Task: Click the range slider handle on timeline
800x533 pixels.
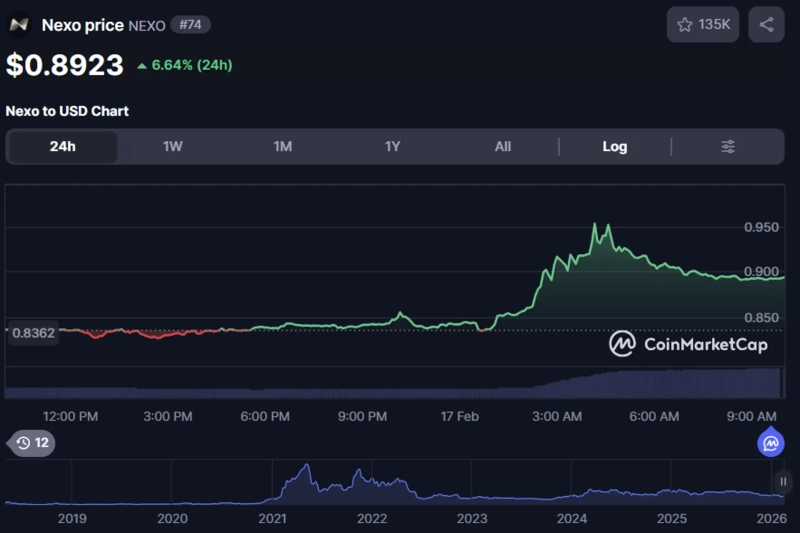Action: click(x=783, y=483)
